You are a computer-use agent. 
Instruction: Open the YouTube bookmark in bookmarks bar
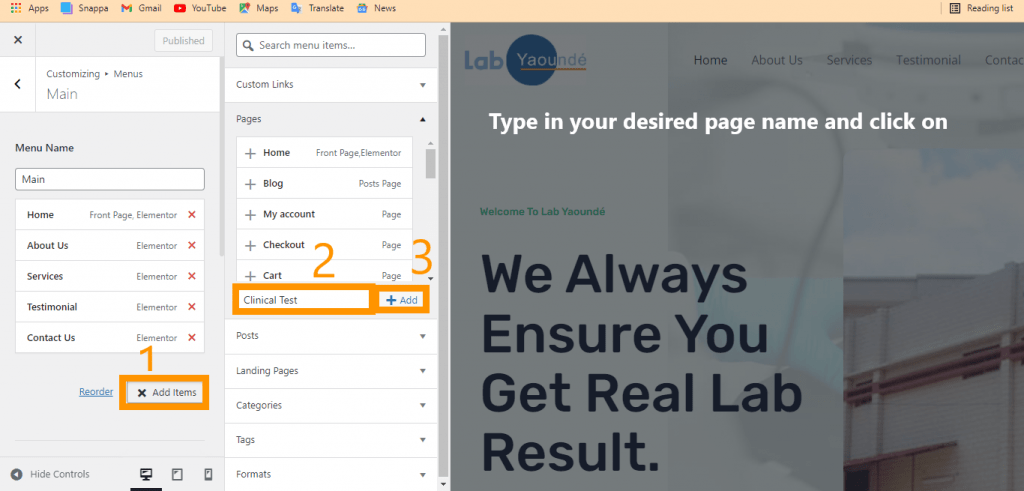(200, 8)
